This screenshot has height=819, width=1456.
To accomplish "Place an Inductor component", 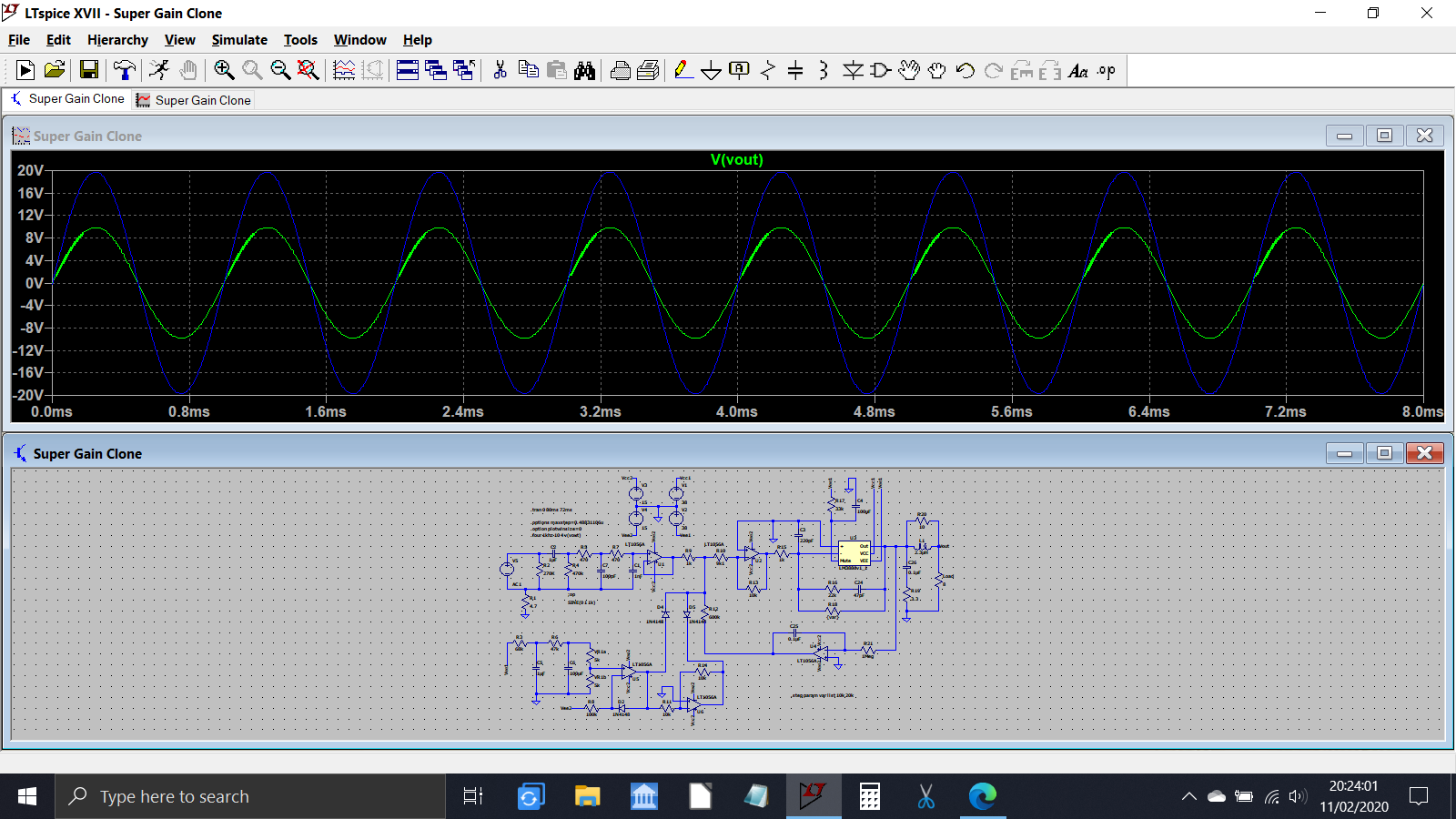I will coord(824,70).
